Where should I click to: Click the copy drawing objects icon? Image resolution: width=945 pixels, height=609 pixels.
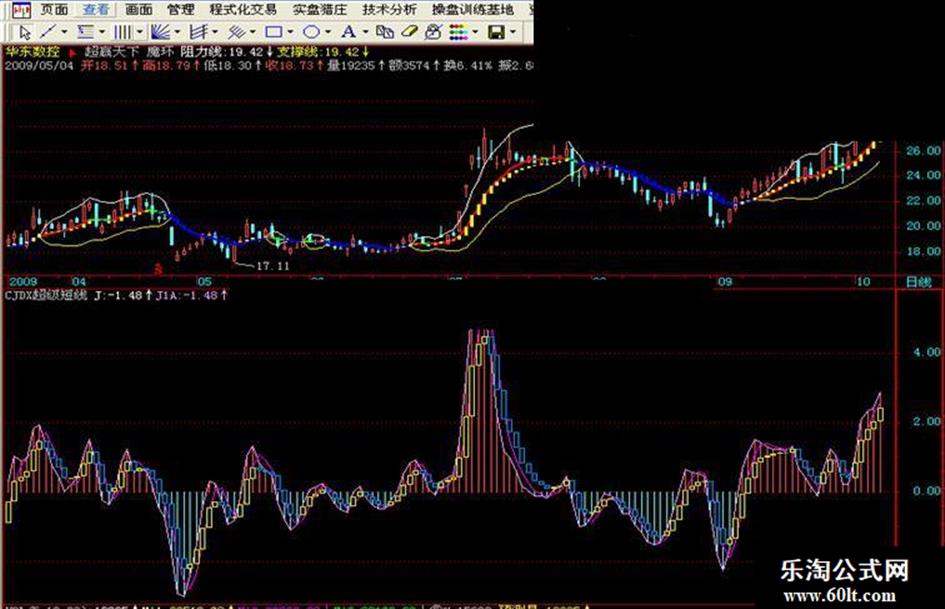tap(385, 32)
